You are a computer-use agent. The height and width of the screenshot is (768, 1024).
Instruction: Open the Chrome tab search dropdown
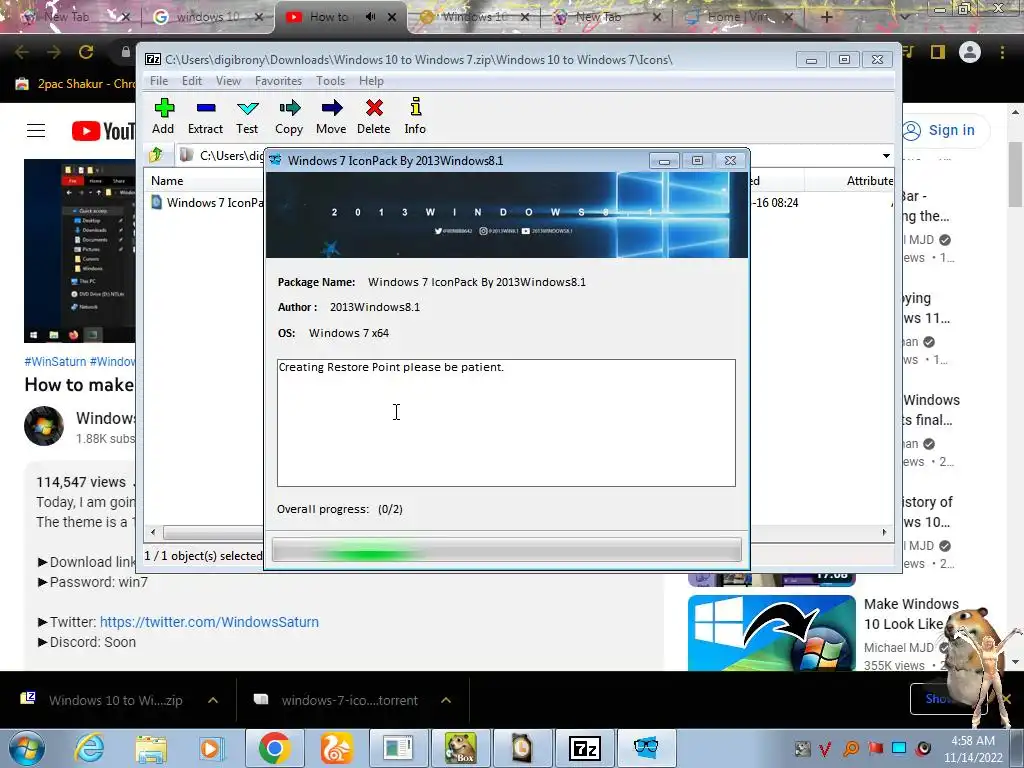pos(904,17)
